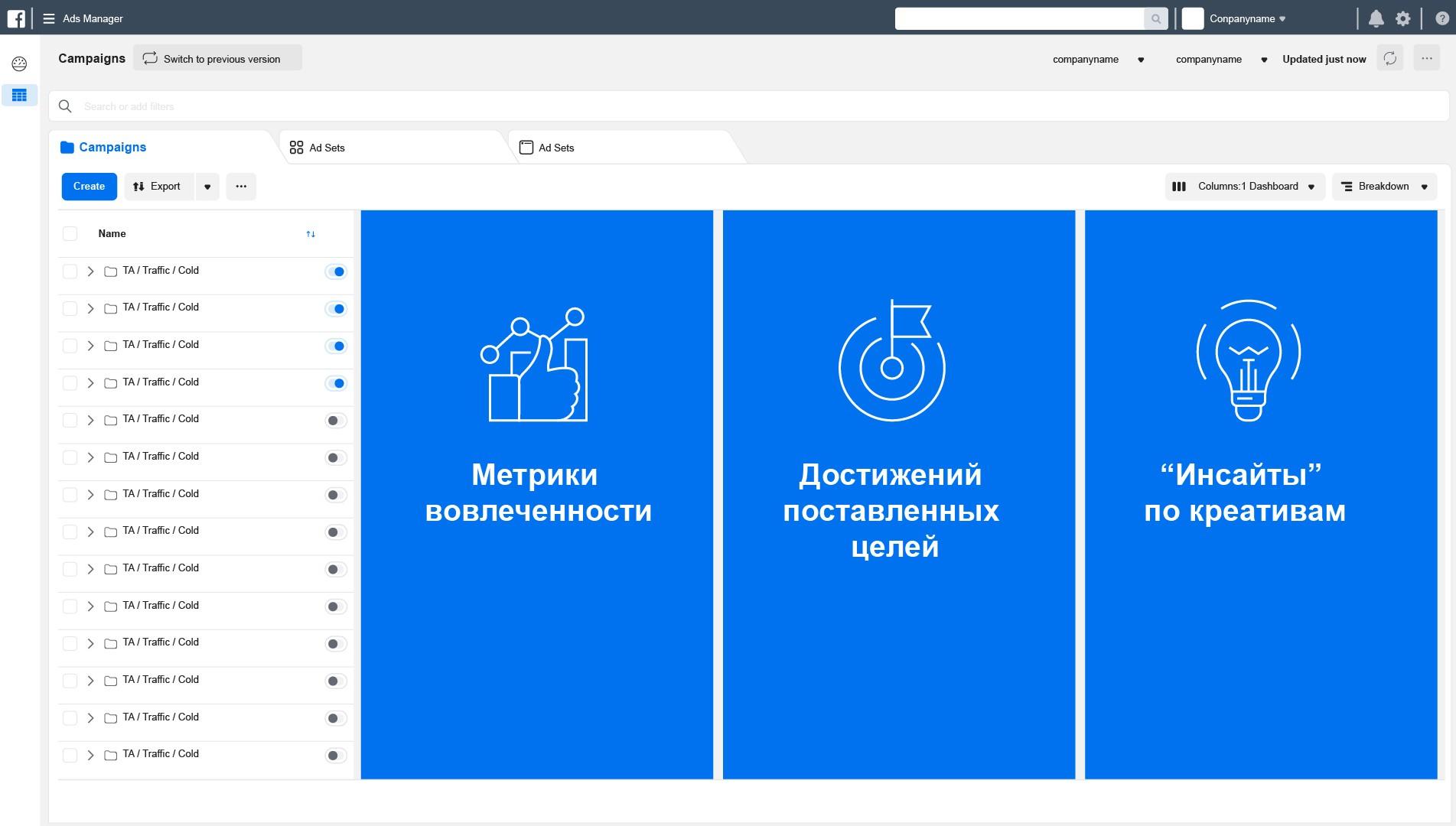The image size is (1456, 826).
Task: Open the Breakdown dropdown
Action: click(1384, 187)
